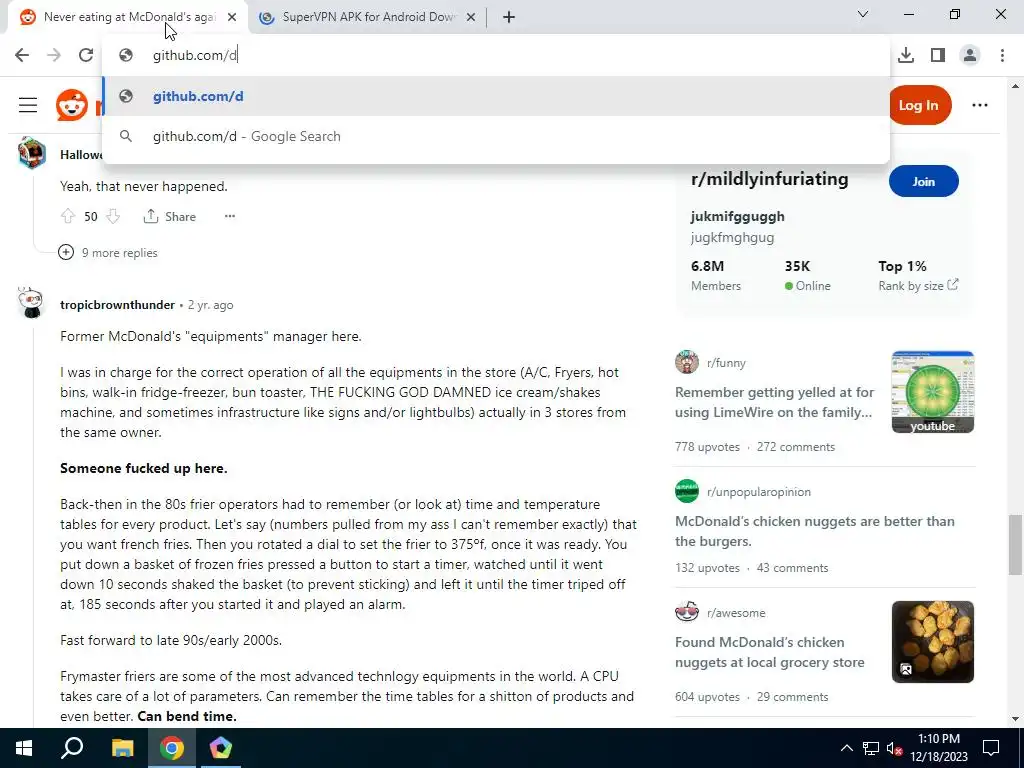Open the r/mildlyinfuriating community title
The height and width of the screenshot is (768, 1024).
click(769, 179)
